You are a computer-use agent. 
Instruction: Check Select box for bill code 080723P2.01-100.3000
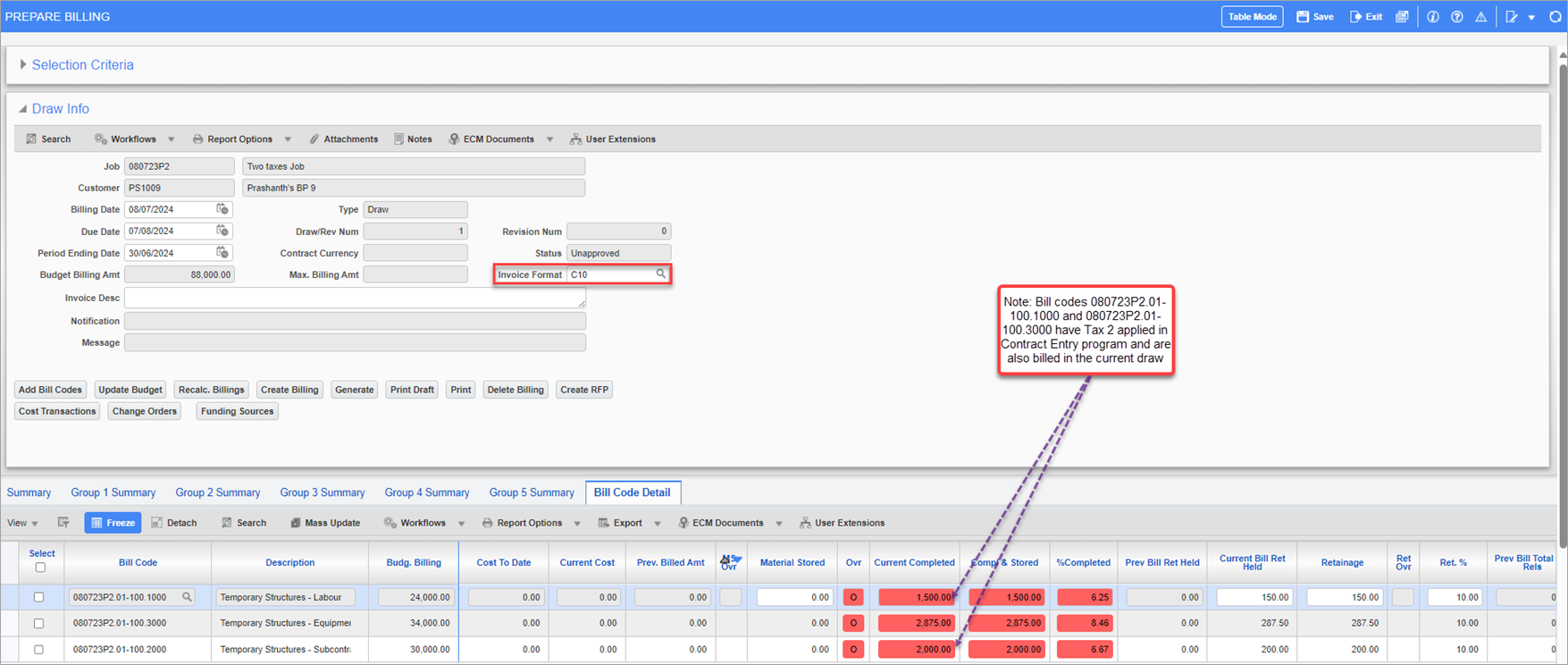(x=38, y=623)
